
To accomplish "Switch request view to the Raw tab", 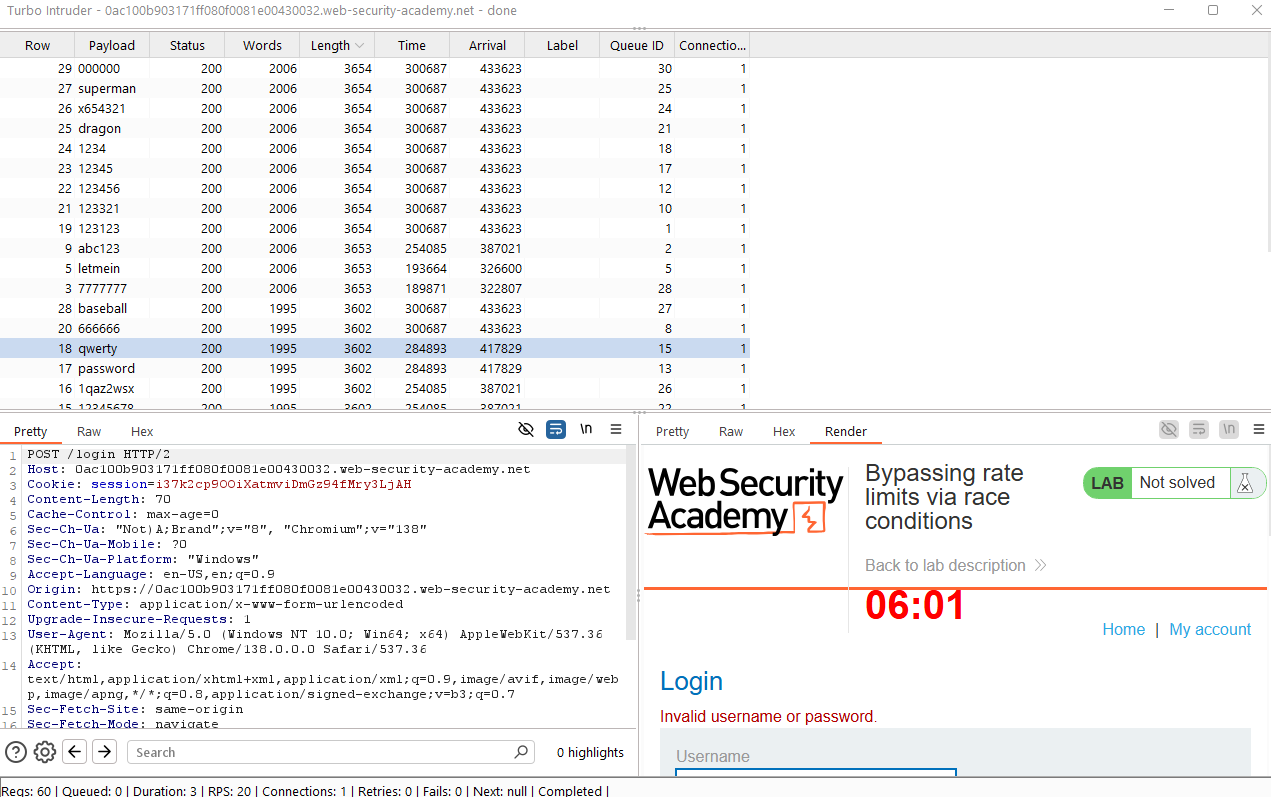I will (x=89, y=432).
